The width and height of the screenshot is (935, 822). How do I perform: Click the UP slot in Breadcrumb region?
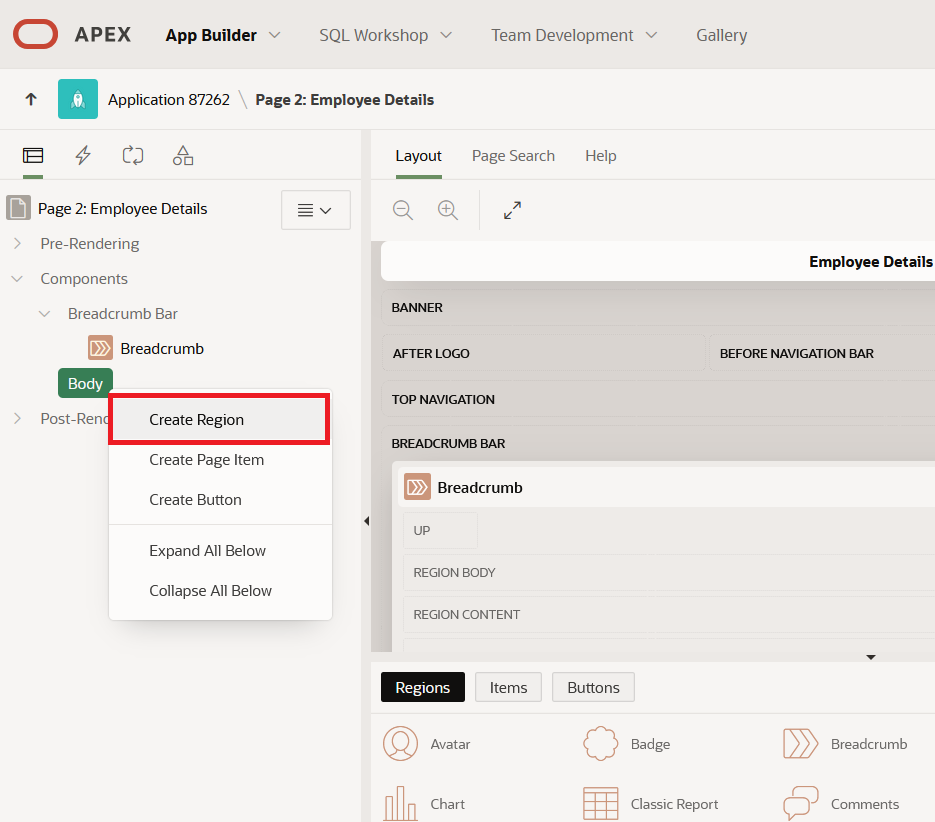tap(440, 530)
